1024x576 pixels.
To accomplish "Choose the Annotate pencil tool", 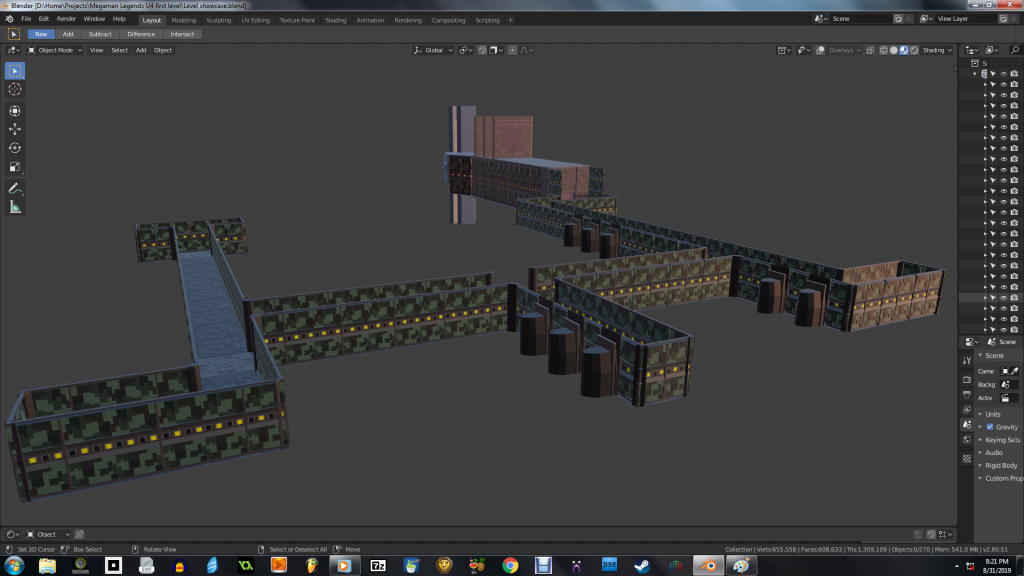I will tap(15, 188).
